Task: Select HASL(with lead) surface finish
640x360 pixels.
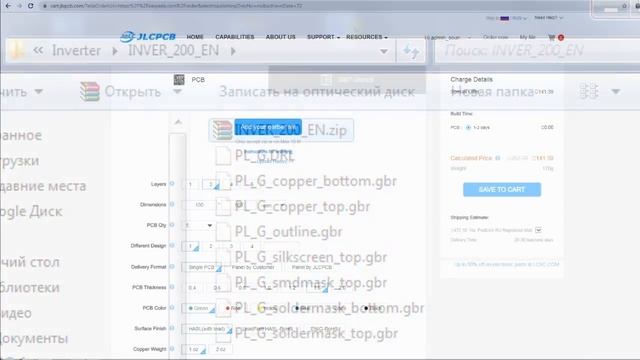Action: pyautogui.click(x=207, y=329)
